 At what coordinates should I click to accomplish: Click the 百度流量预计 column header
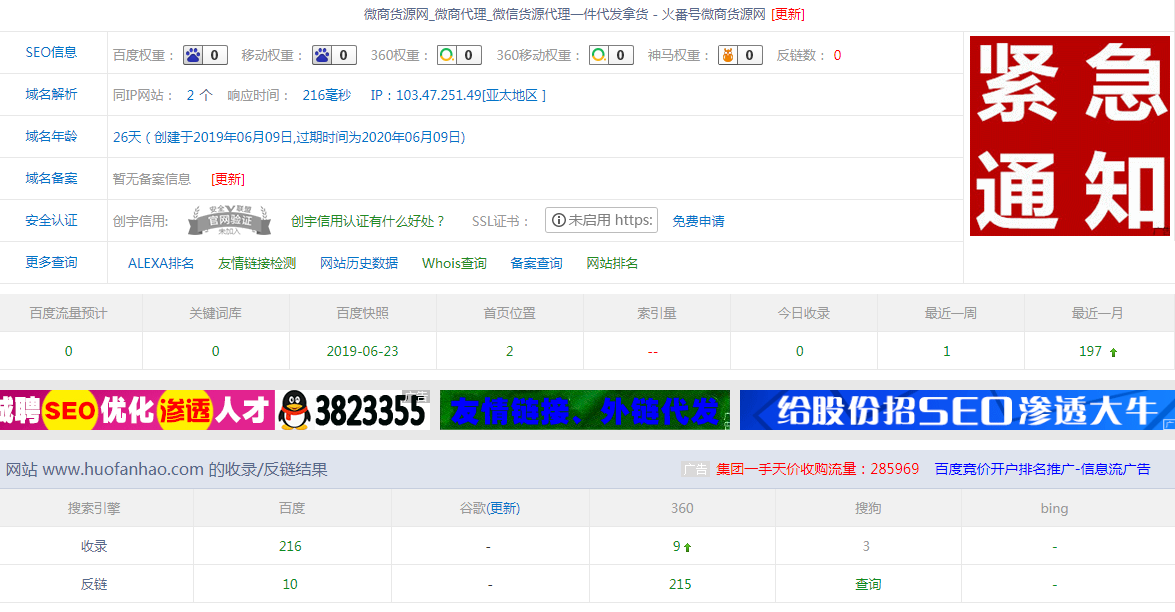point(68,313)
